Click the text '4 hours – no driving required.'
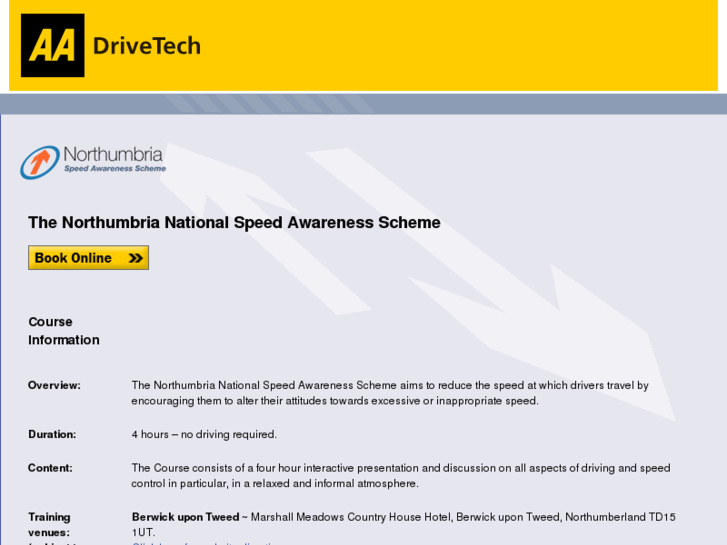Image resolution: width=727 pixels, height=545 pixels. pos(204,435)
